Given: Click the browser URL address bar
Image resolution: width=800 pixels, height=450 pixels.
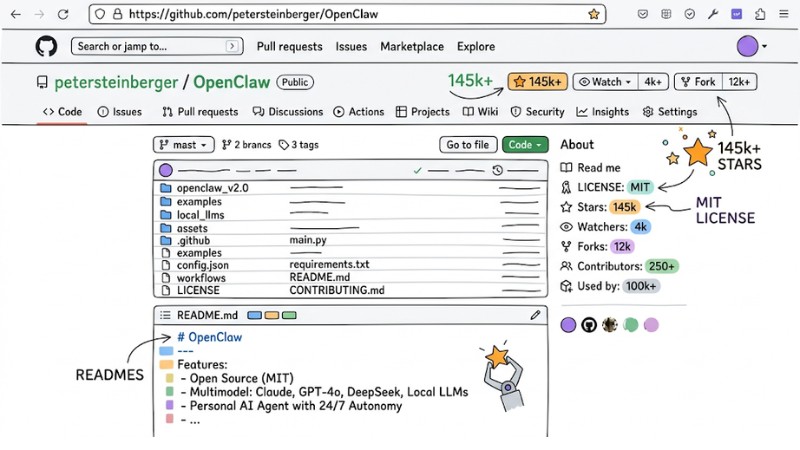Looking at the screenshot, I should point(347,14).
